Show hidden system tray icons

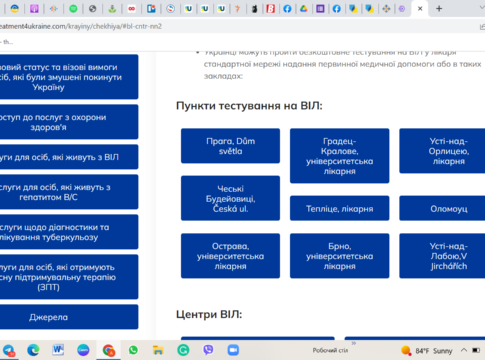click(x=464, y=350)
